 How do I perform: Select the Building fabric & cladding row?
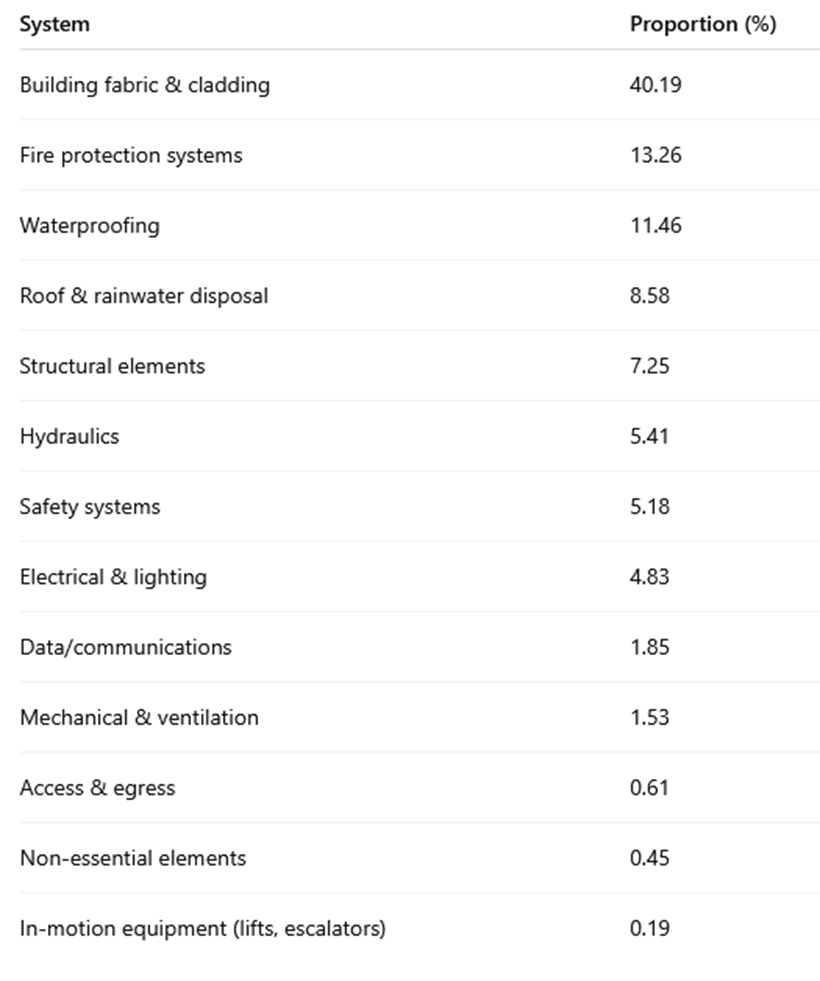coord(420,84)
